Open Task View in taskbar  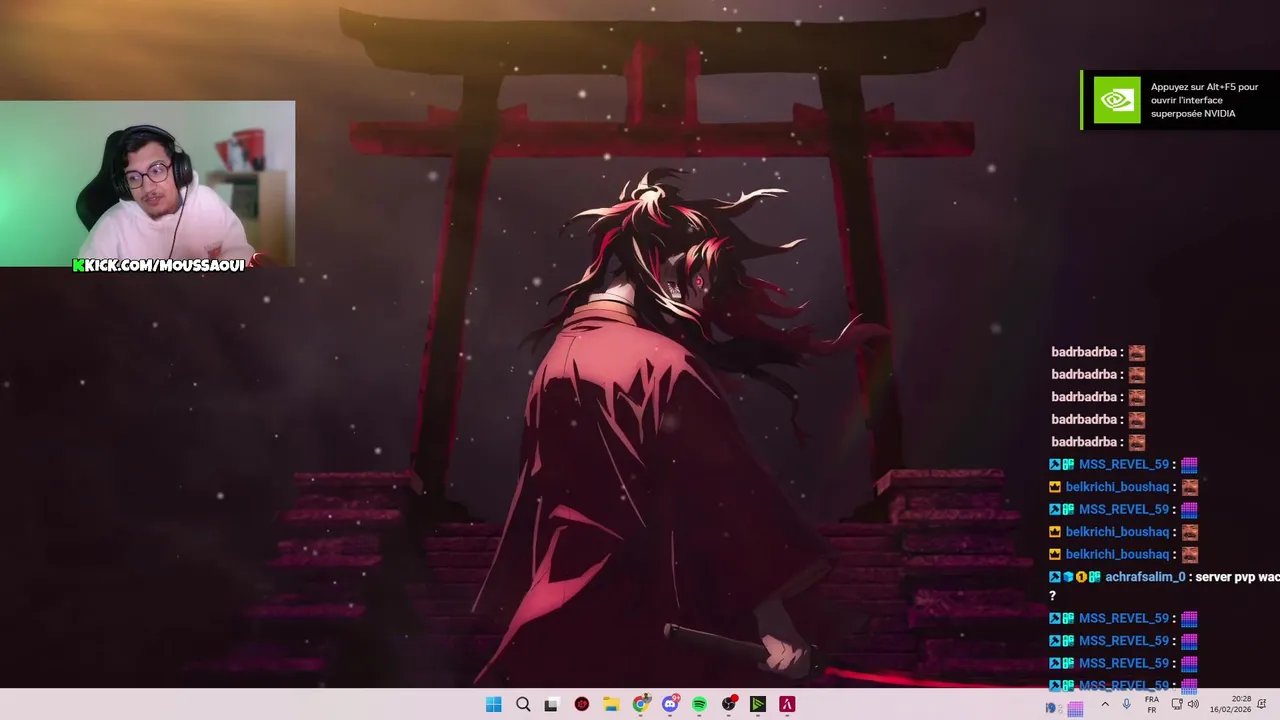pos(551,705)
